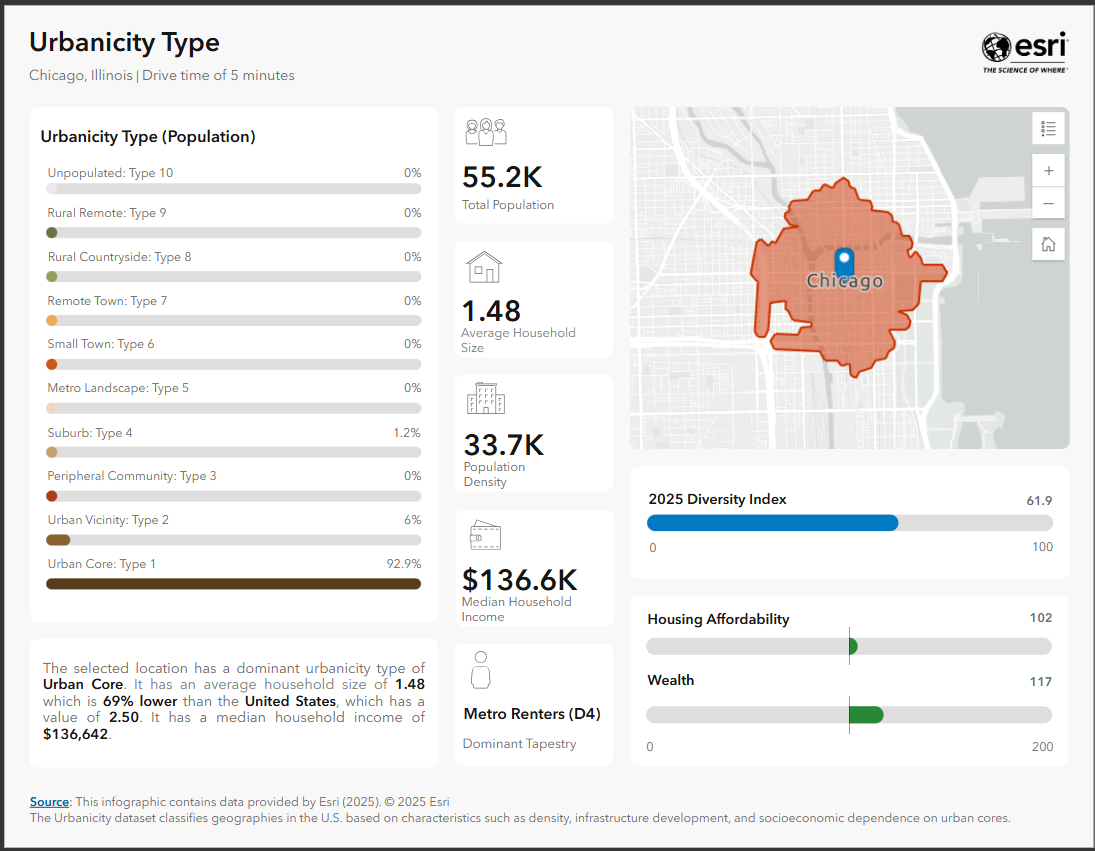Click the Urban Vicinity Type 2 bar
The width and height of the screenshot is (1095, 851).
point(58,540)
